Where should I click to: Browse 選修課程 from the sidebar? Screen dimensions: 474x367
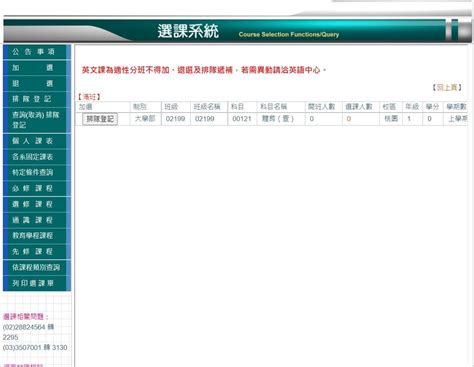tap(37, 204)
